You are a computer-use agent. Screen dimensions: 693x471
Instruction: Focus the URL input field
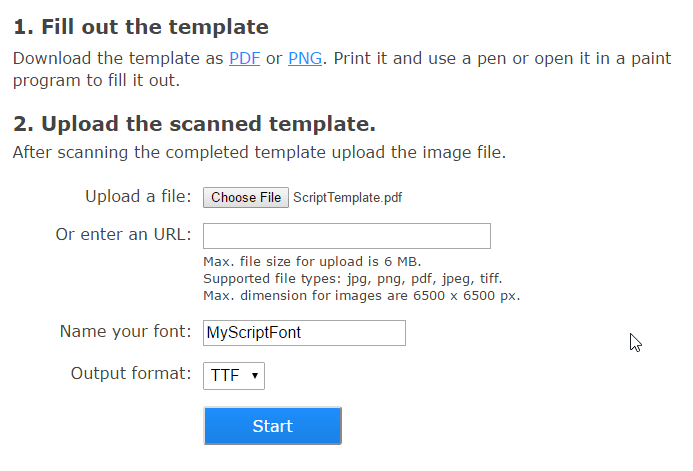click(346, 236)
